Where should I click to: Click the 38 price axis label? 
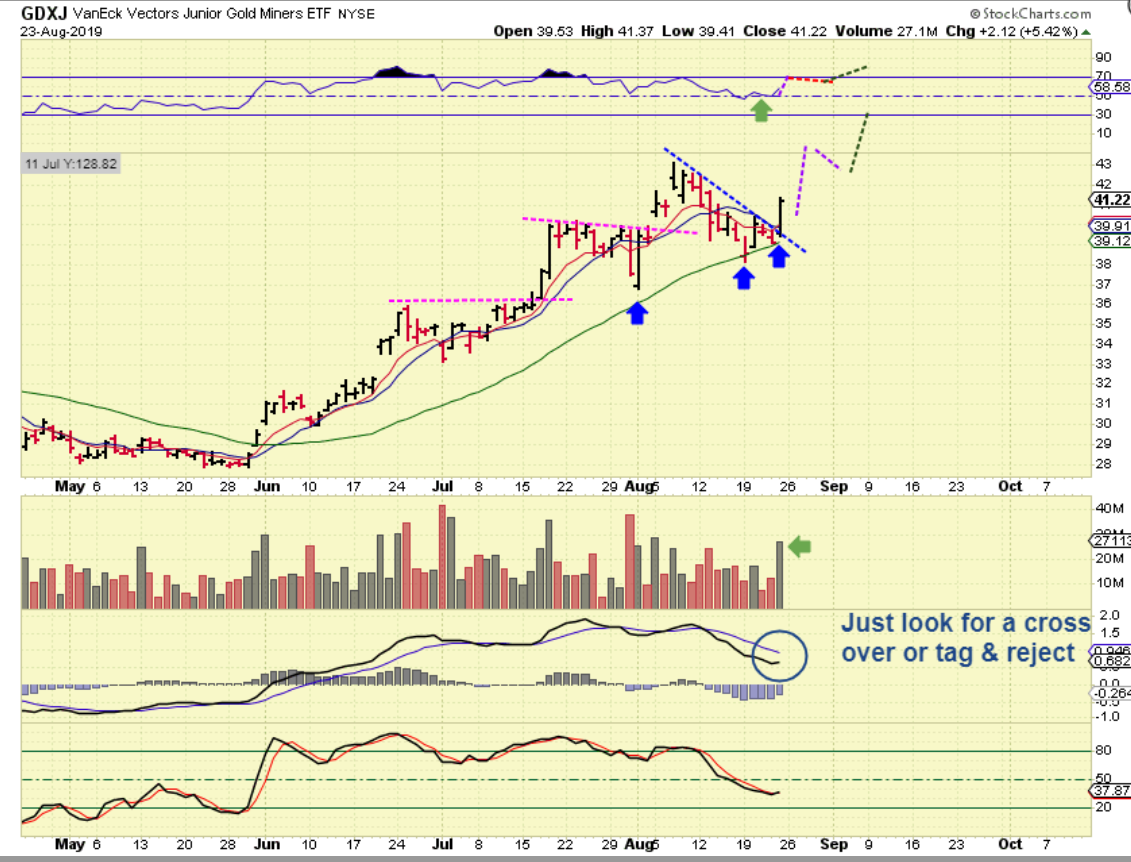pyautogui.click(x=1103, y=264)
